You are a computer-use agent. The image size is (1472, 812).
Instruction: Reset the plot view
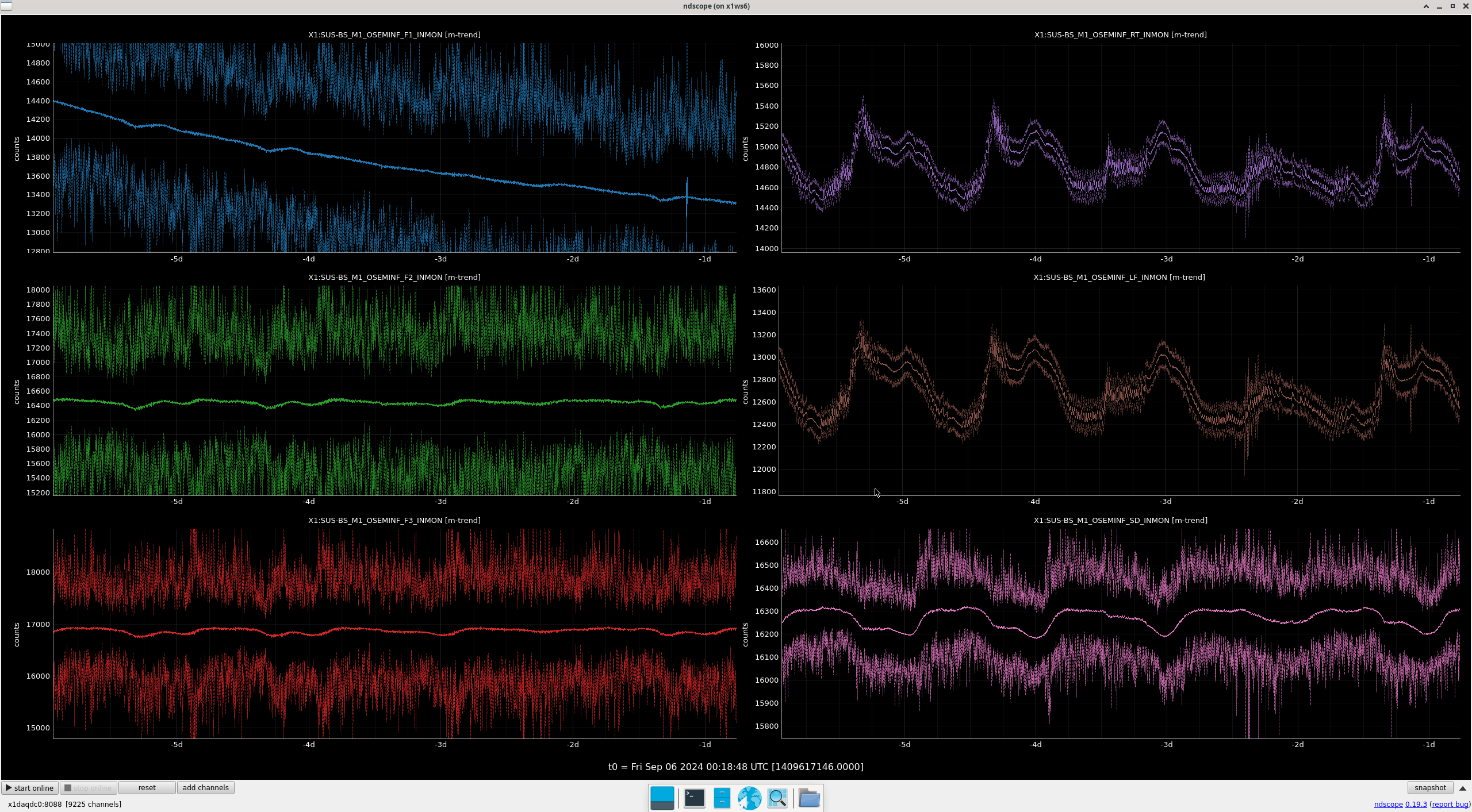(147, 788)
